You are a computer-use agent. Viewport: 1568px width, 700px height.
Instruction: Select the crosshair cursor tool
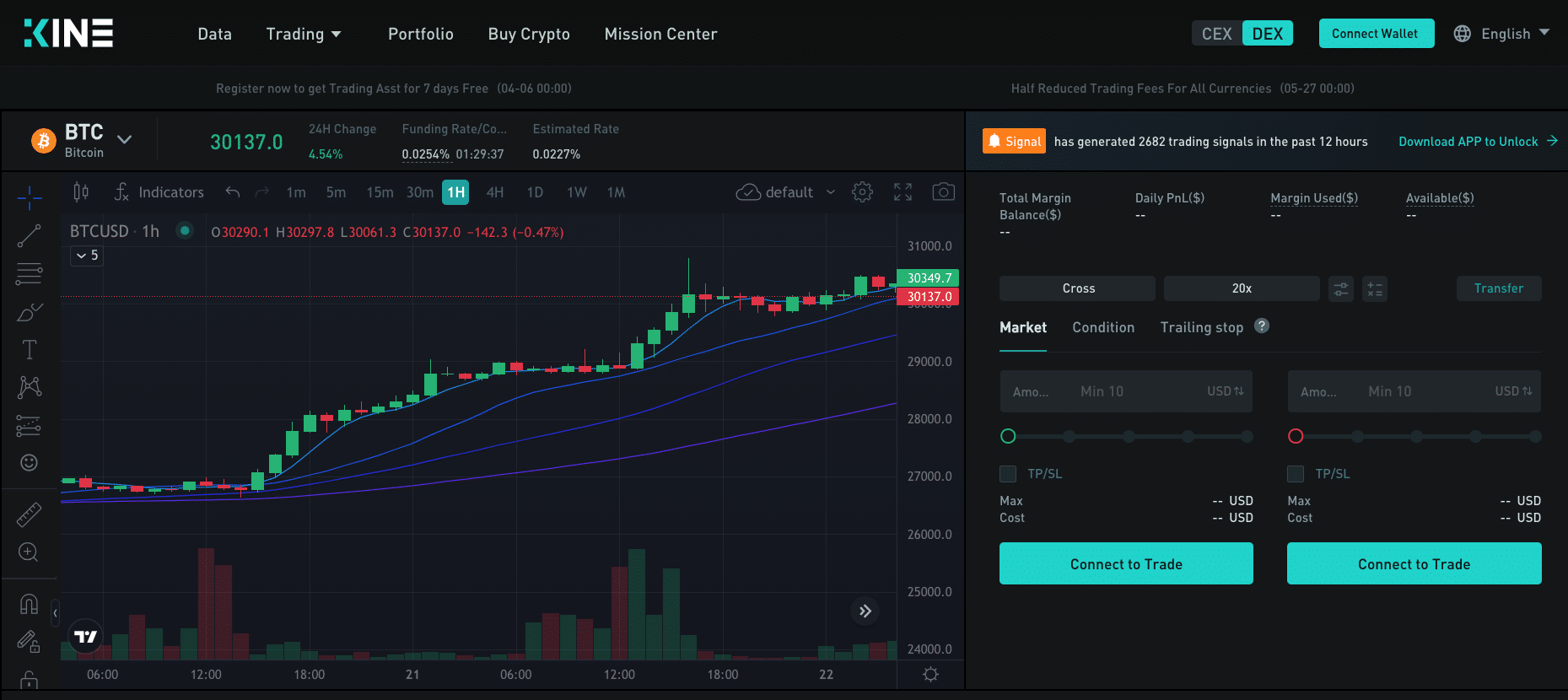tap(30, 197)
